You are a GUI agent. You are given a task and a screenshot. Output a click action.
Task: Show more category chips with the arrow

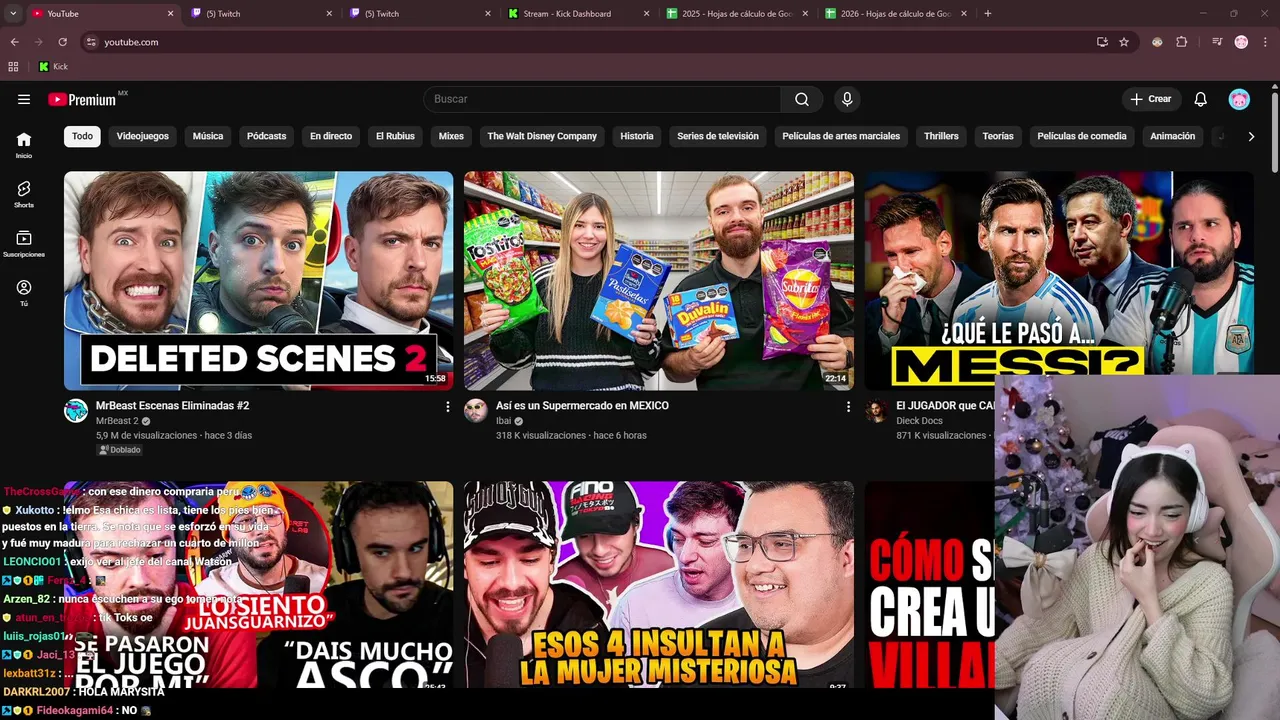click(1251, 136)
